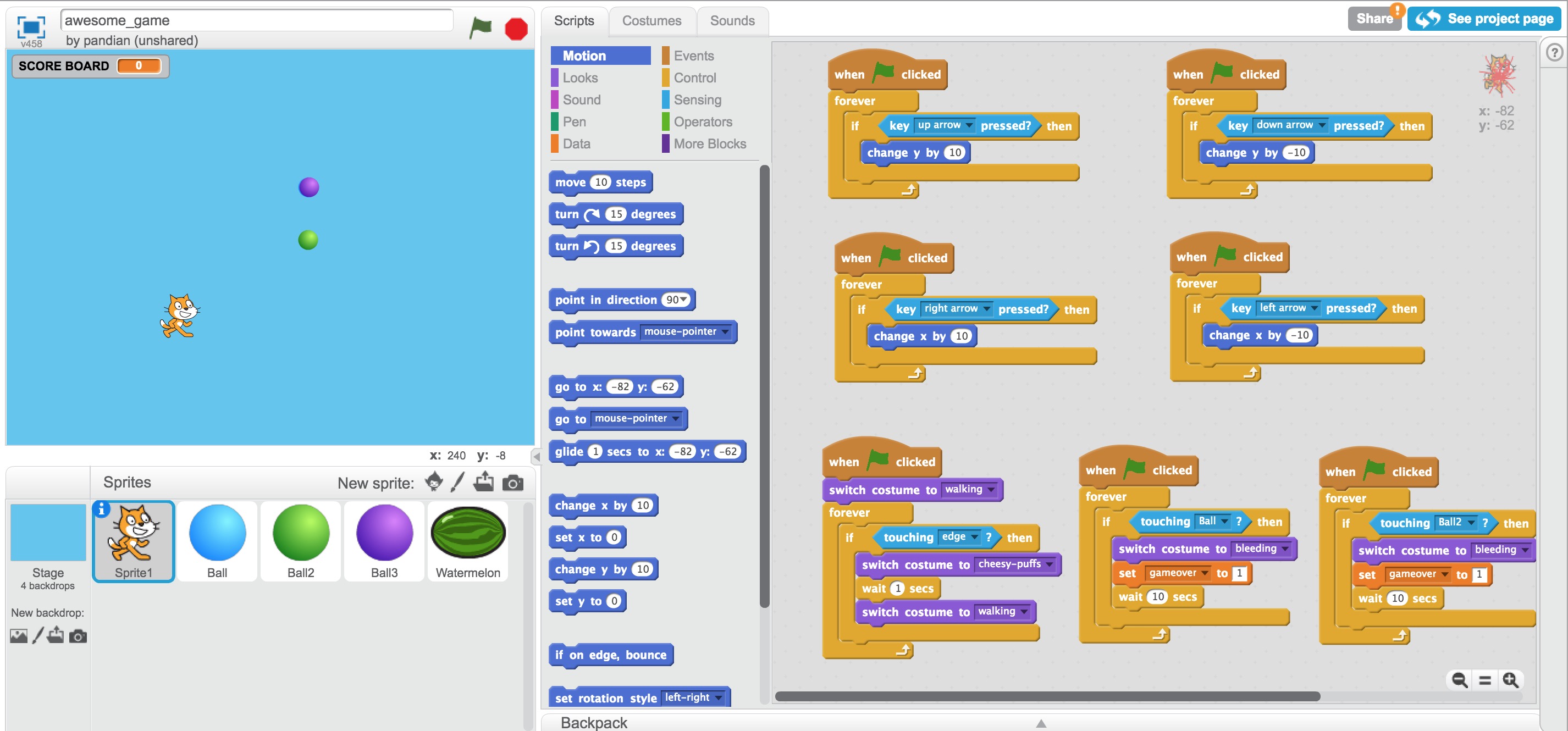Open go to mouse-pointer dropdown
1568x731 pixels.
pyautogui.click(x=676, y=418)
